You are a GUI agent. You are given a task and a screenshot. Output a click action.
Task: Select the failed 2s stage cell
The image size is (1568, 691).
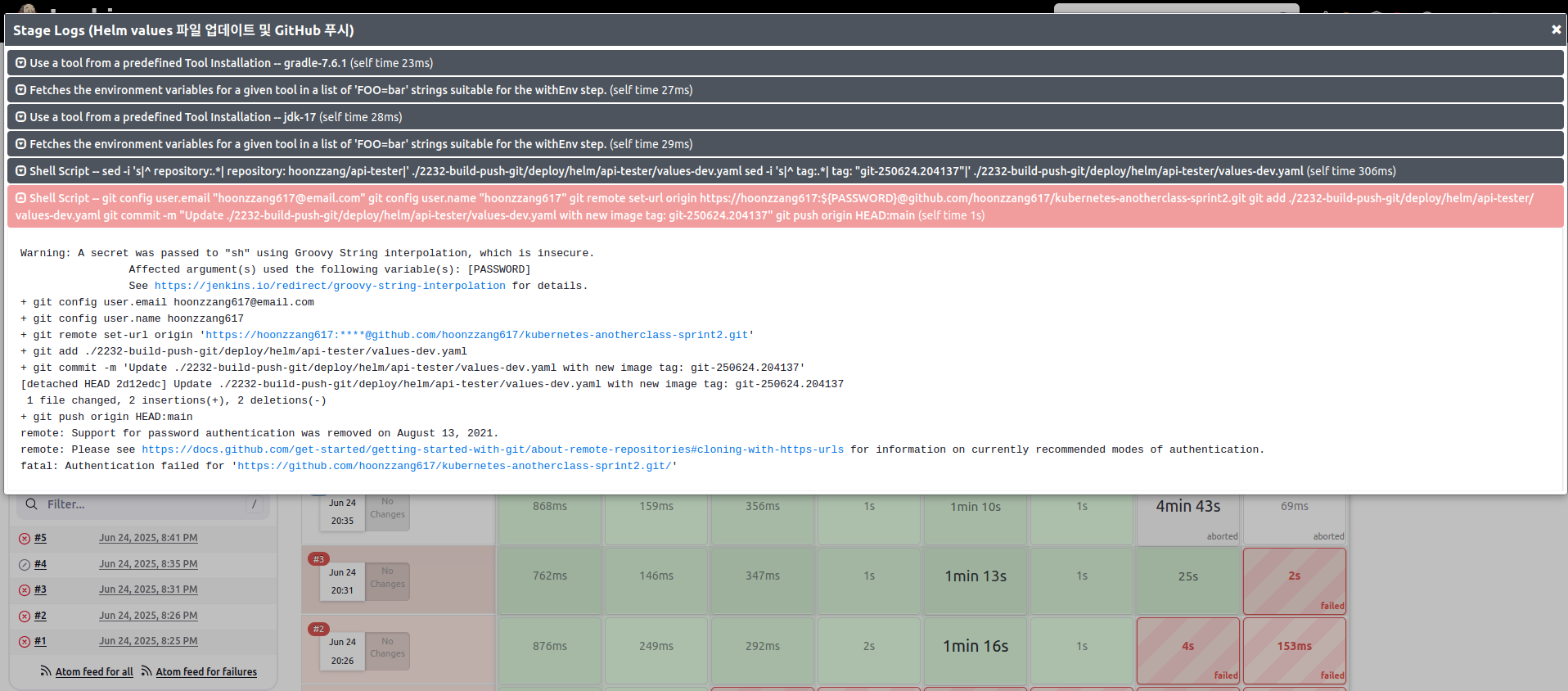[1295, 581]
